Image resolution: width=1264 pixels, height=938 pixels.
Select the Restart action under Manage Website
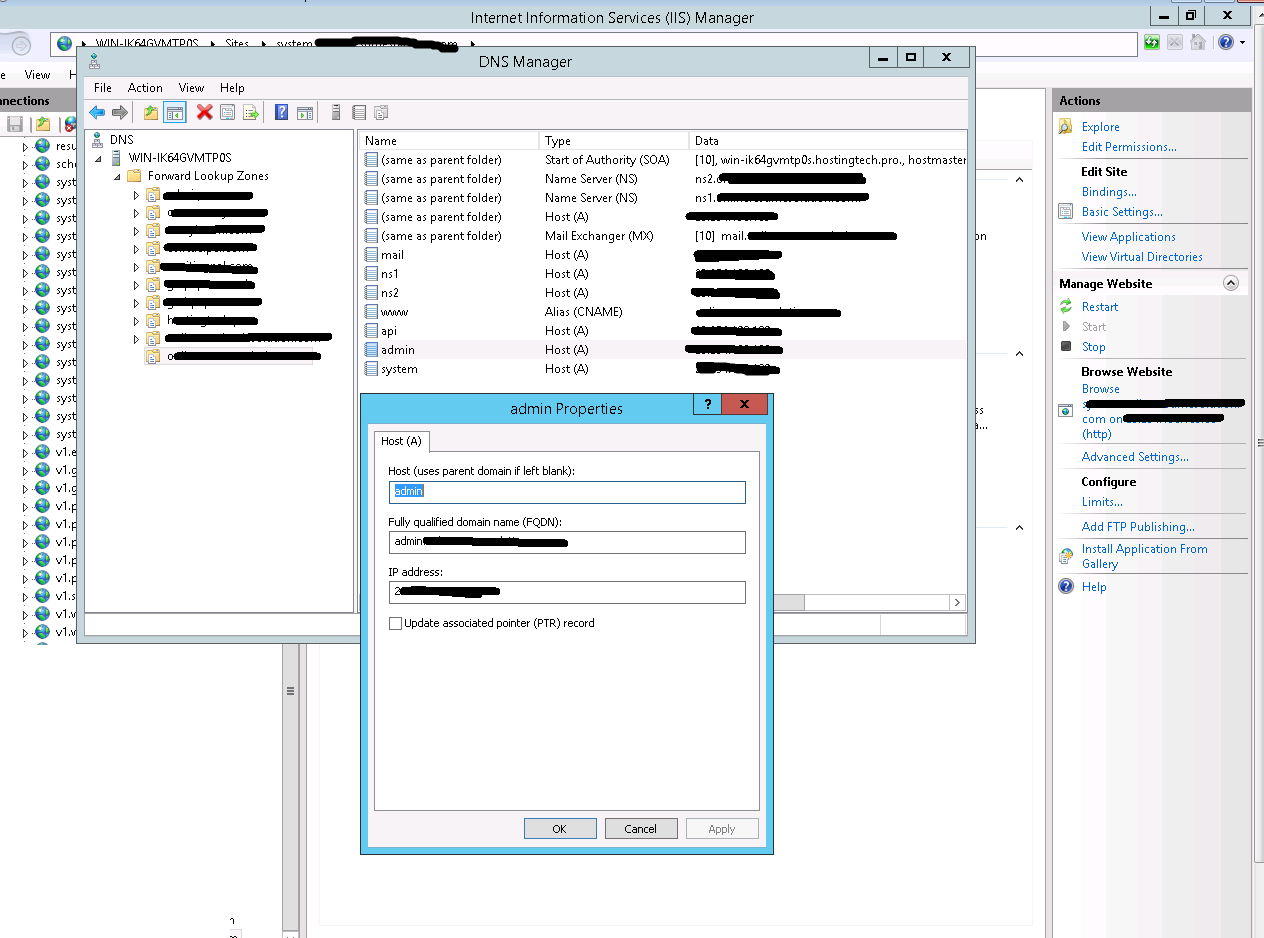click(1100, 306)
